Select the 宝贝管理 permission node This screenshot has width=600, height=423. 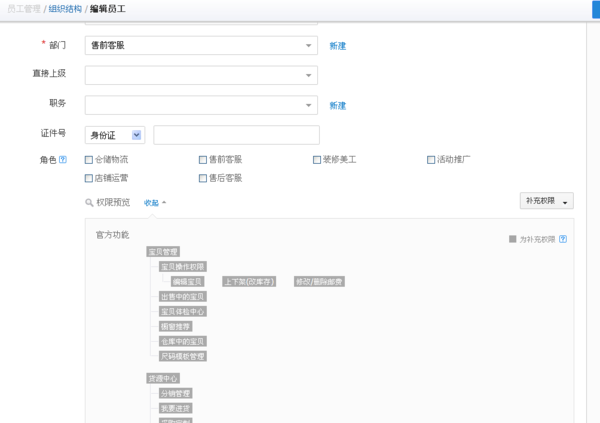(163, 252)
